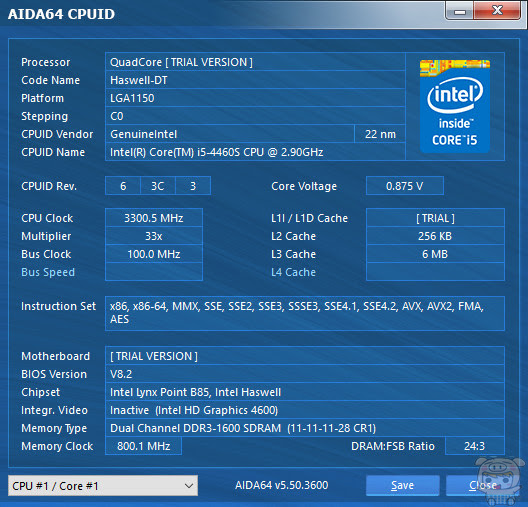
Task: Click the Integr. Video label
Action: pos(54,410)
